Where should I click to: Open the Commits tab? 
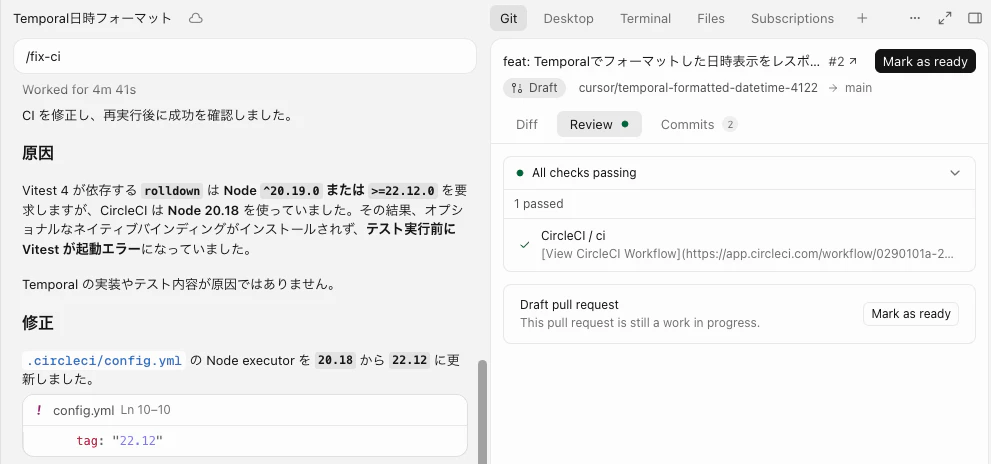(698, 125)
